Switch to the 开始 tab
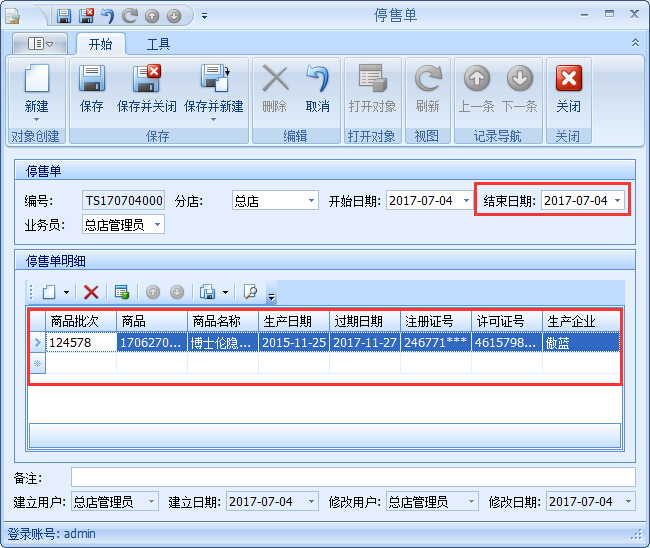This screenshot has width=650, height=548. pos(101,44)
